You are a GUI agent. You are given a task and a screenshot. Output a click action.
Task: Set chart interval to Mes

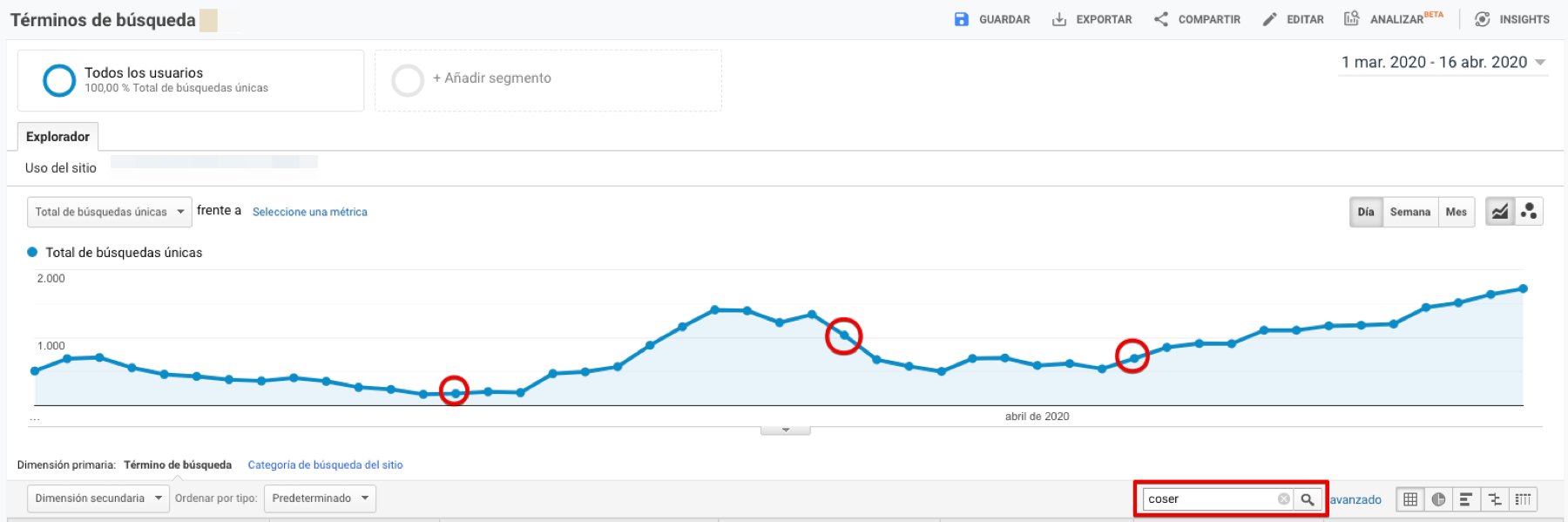pyautogui.click(x=1456, y=212)
